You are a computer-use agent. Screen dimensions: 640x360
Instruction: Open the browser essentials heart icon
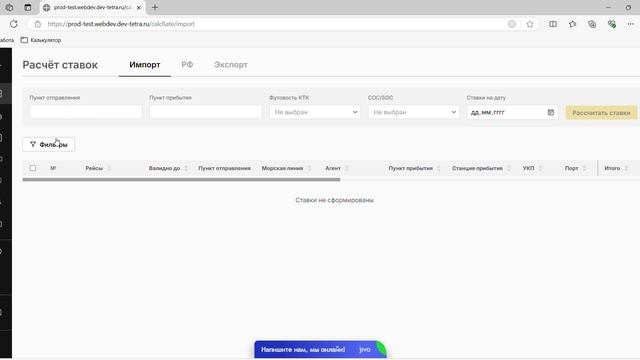[x=611, y=24]
